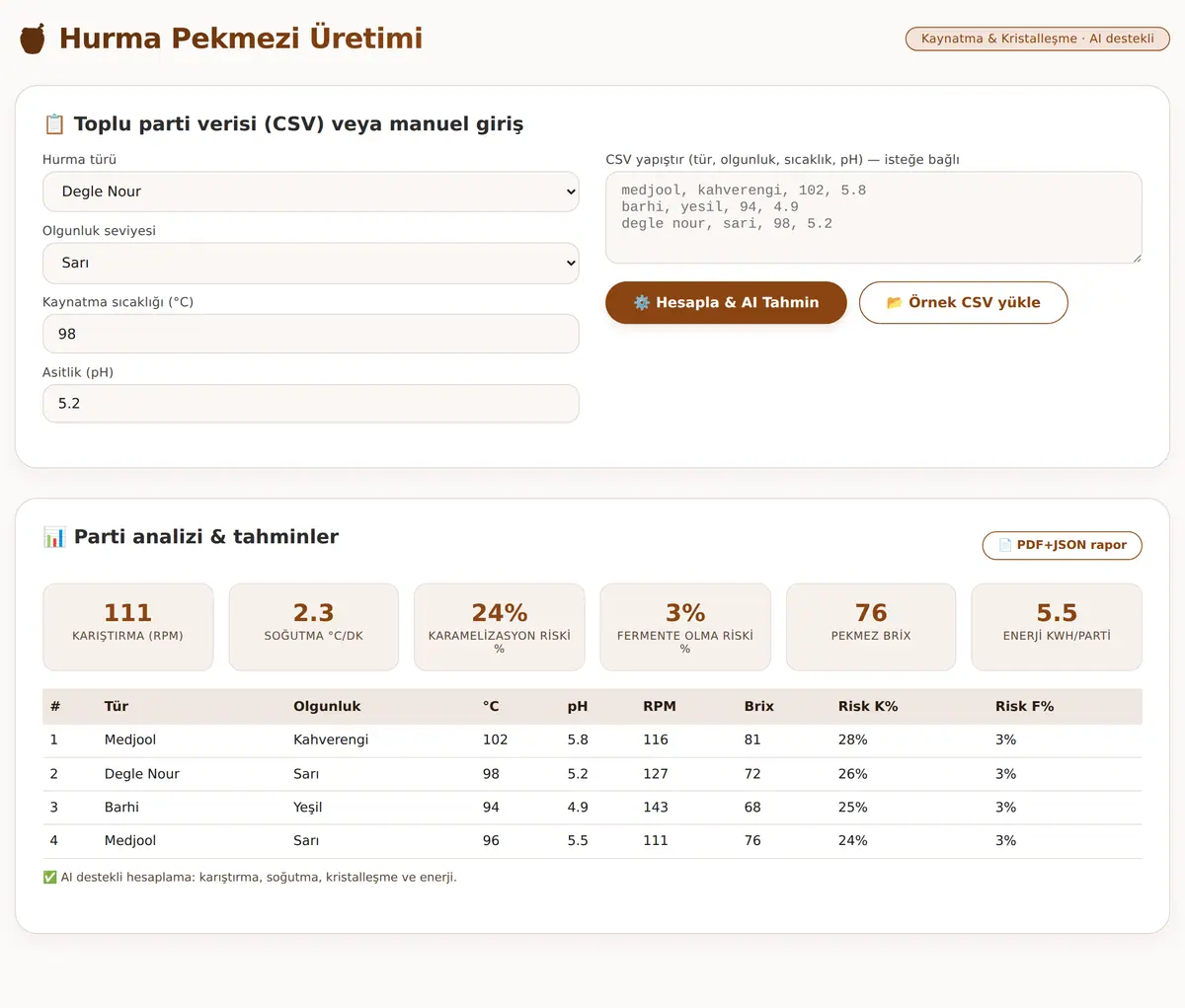
Task: Click the Enerji kWh/Parti 5.5 card
Action: click(x=1057, y=627)
